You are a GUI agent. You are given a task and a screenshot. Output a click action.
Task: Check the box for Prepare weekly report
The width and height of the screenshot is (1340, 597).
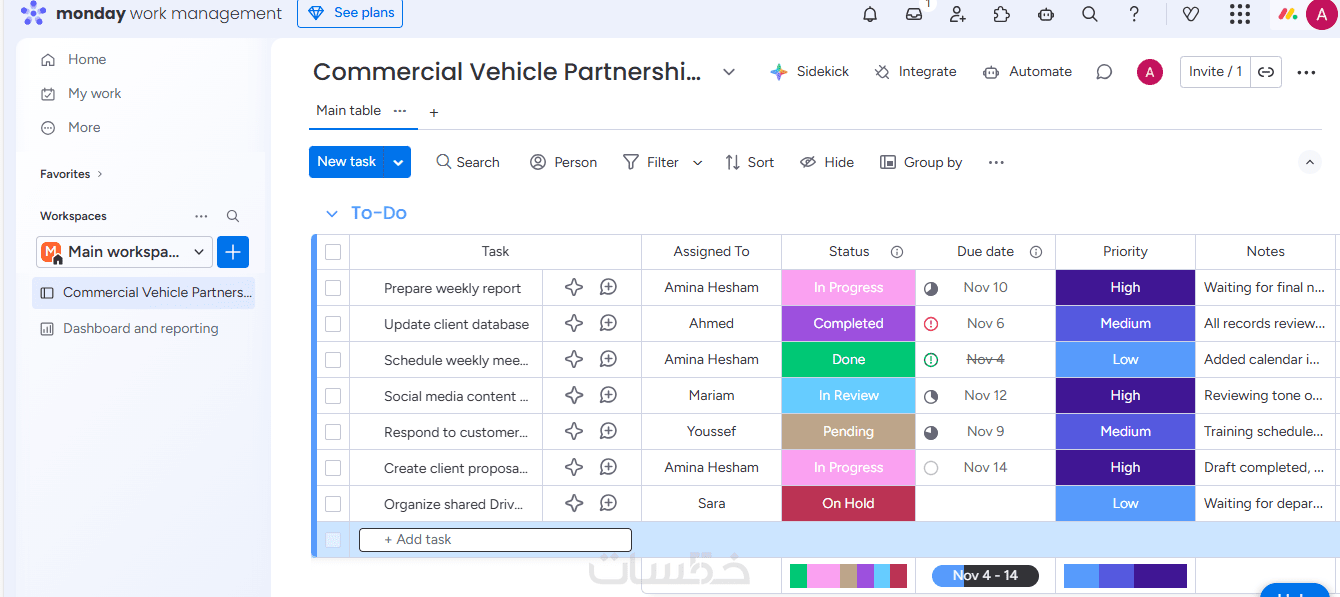(x=333, y=288)
